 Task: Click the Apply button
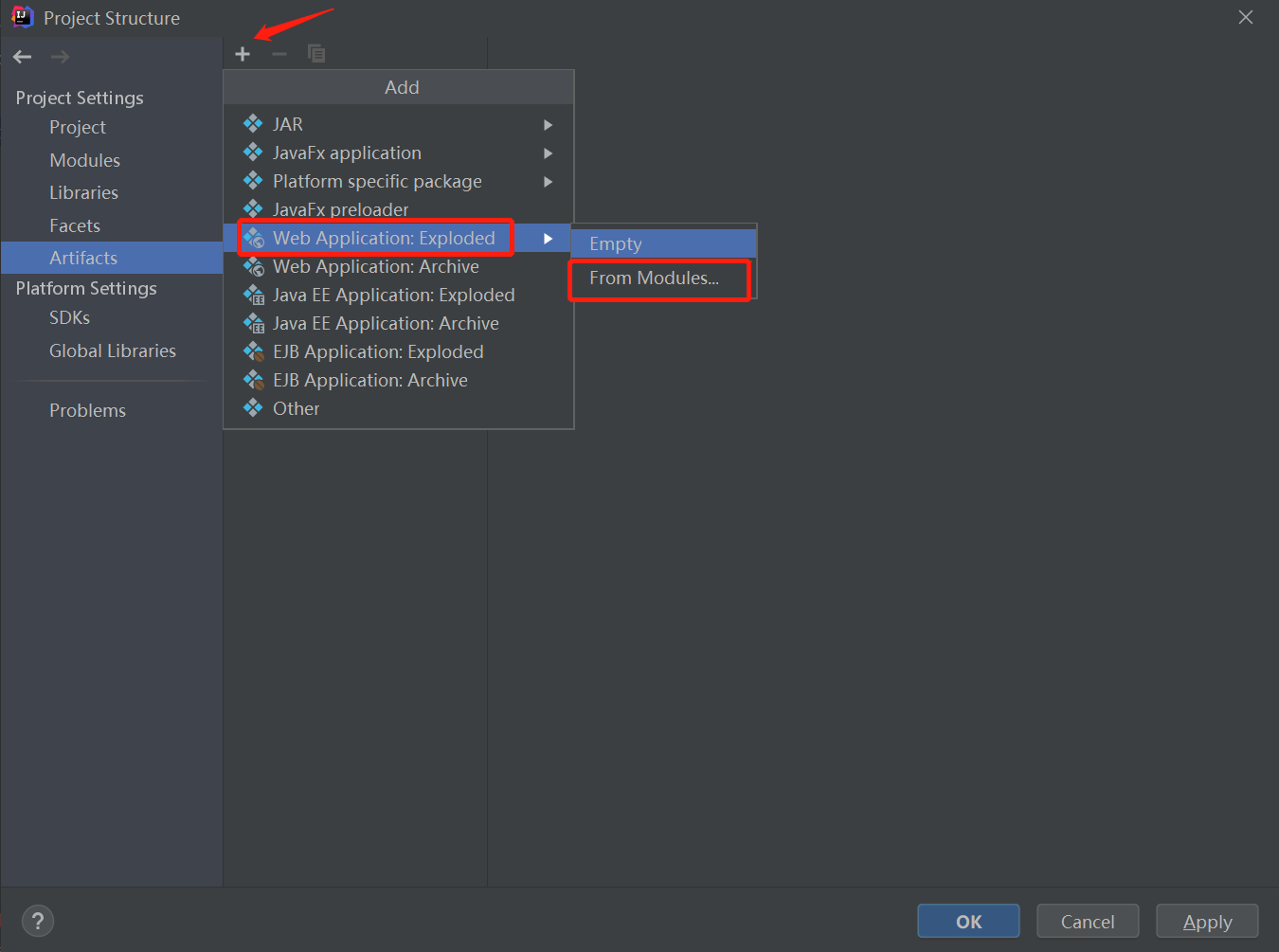(x=1207, y=921)
